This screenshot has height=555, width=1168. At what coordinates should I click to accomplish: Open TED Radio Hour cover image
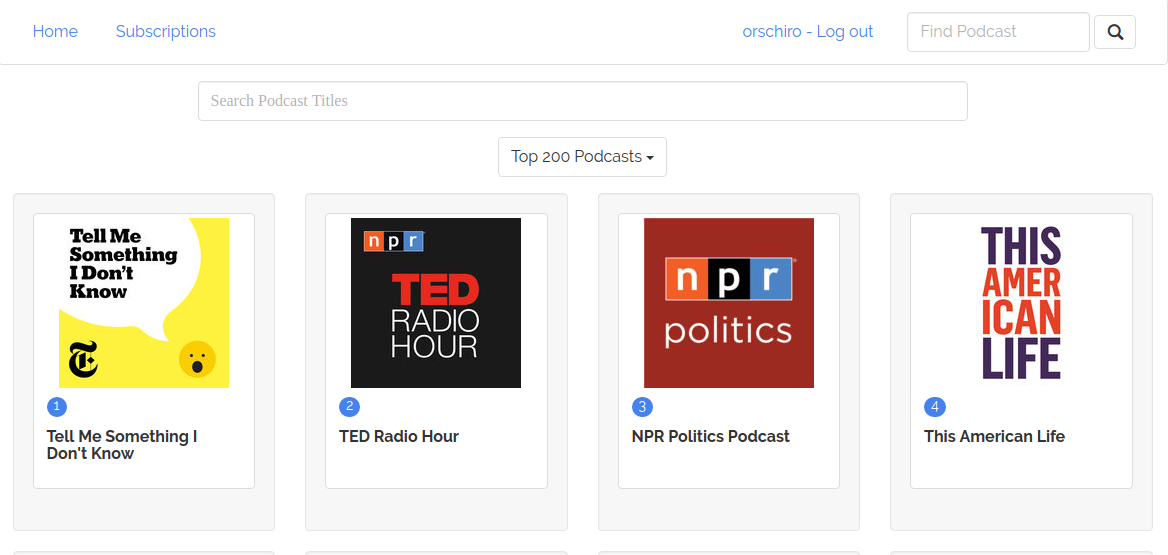click(x=436, y=302)
